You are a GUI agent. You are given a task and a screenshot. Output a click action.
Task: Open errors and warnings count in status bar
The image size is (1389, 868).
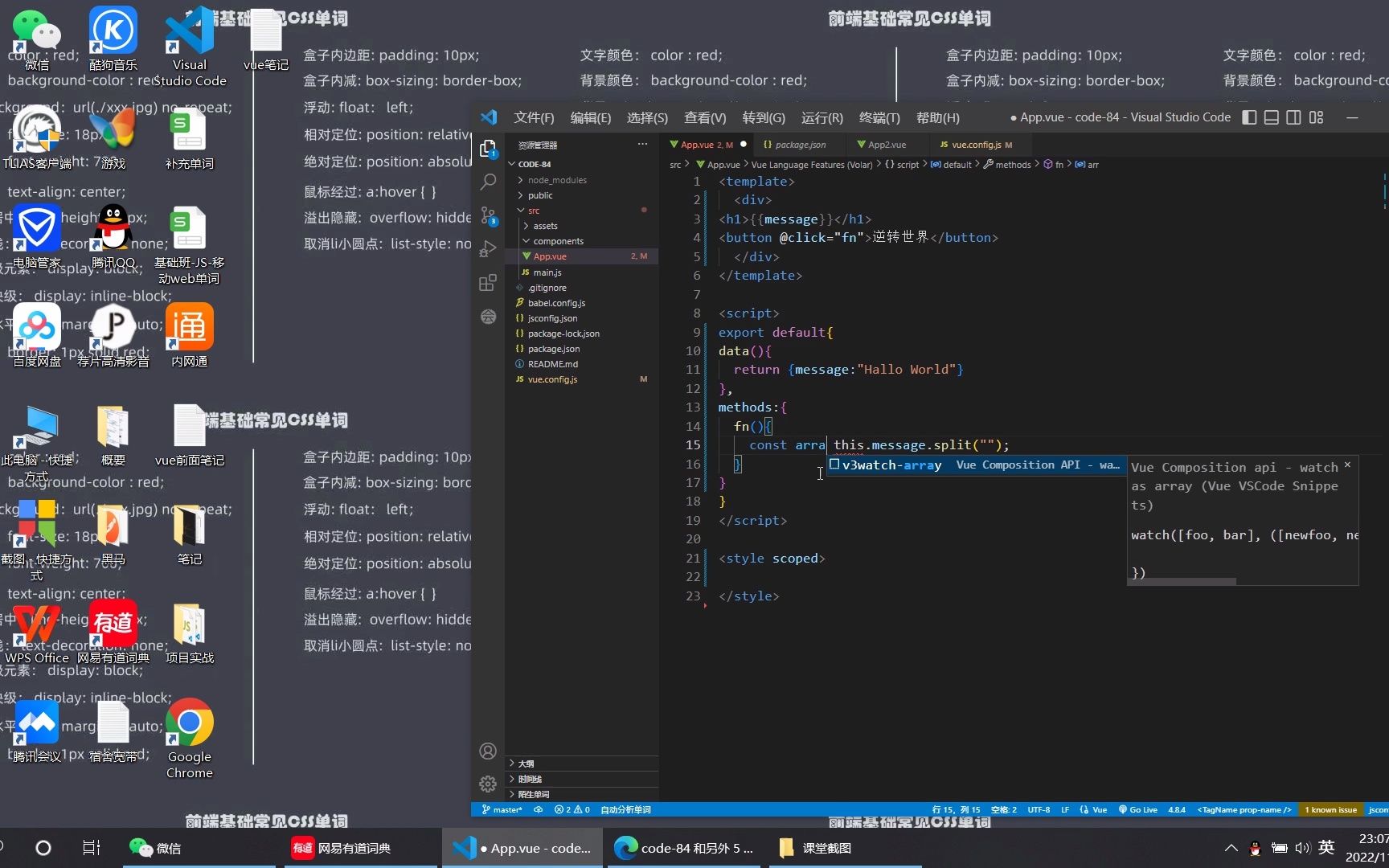572,809
